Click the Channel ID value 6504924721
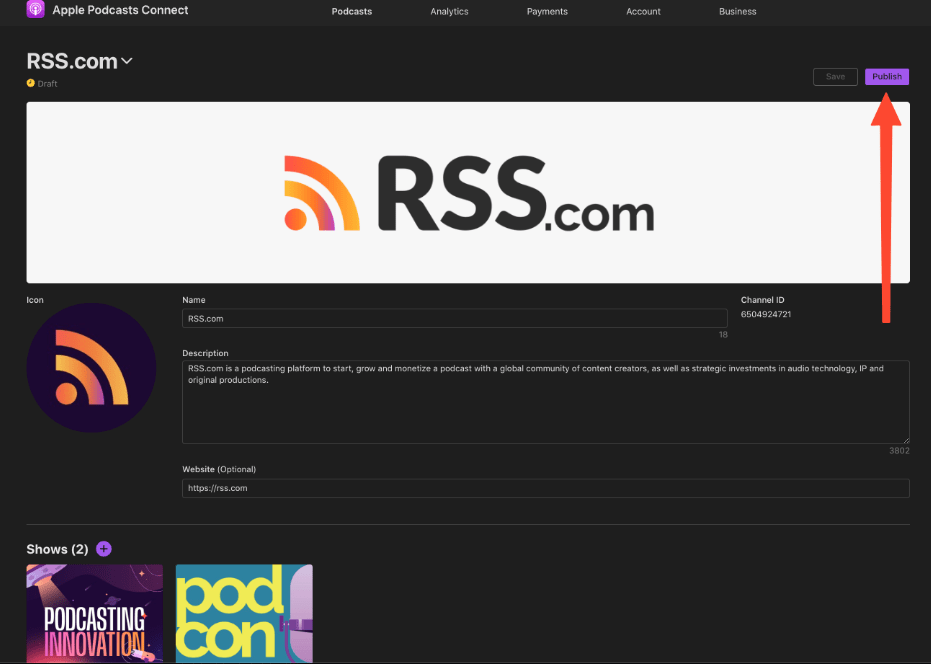 [766, 314]
